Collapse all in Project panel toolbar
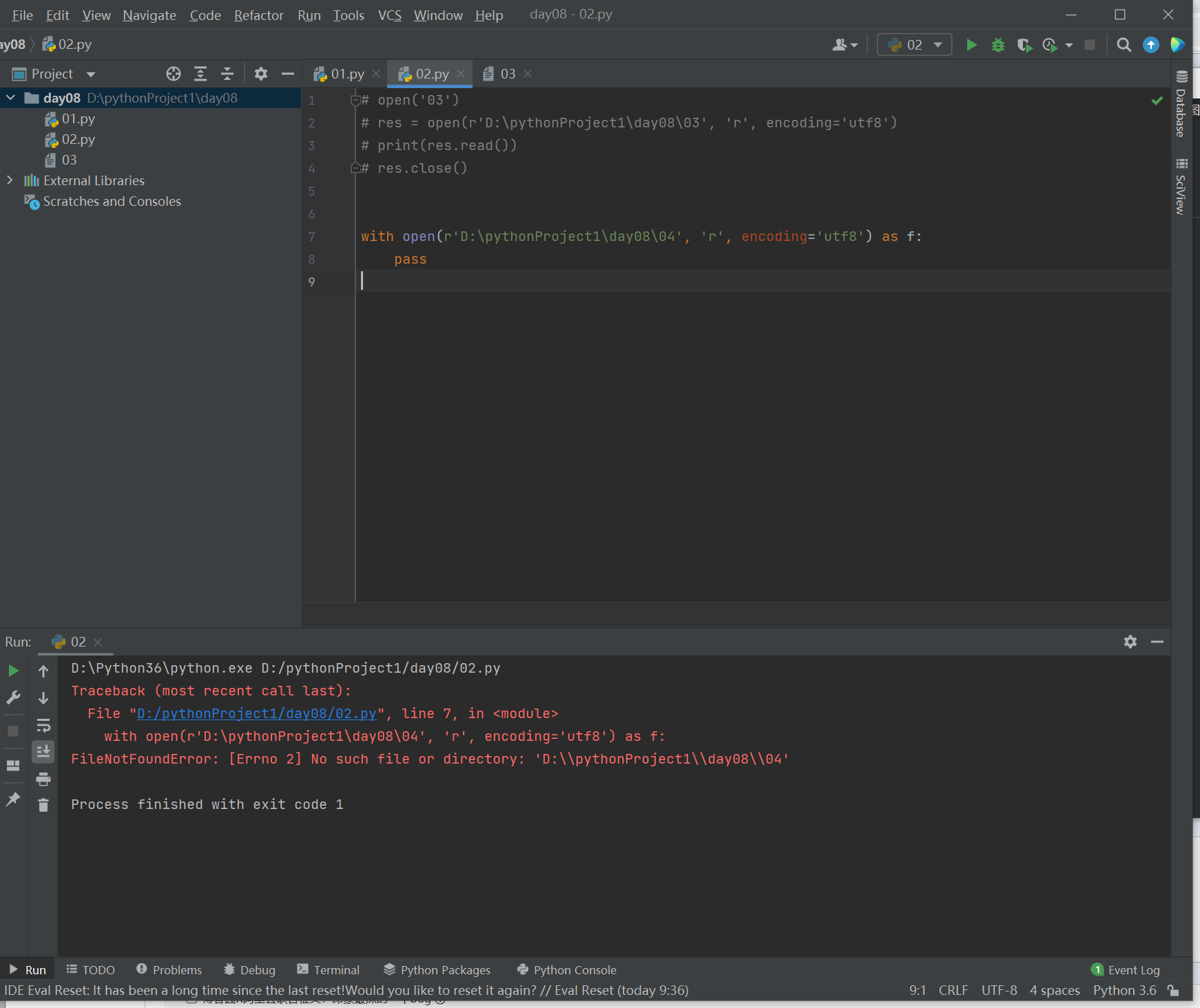Viewport: 1200px width, 1008px height. (x=227, y=74)
